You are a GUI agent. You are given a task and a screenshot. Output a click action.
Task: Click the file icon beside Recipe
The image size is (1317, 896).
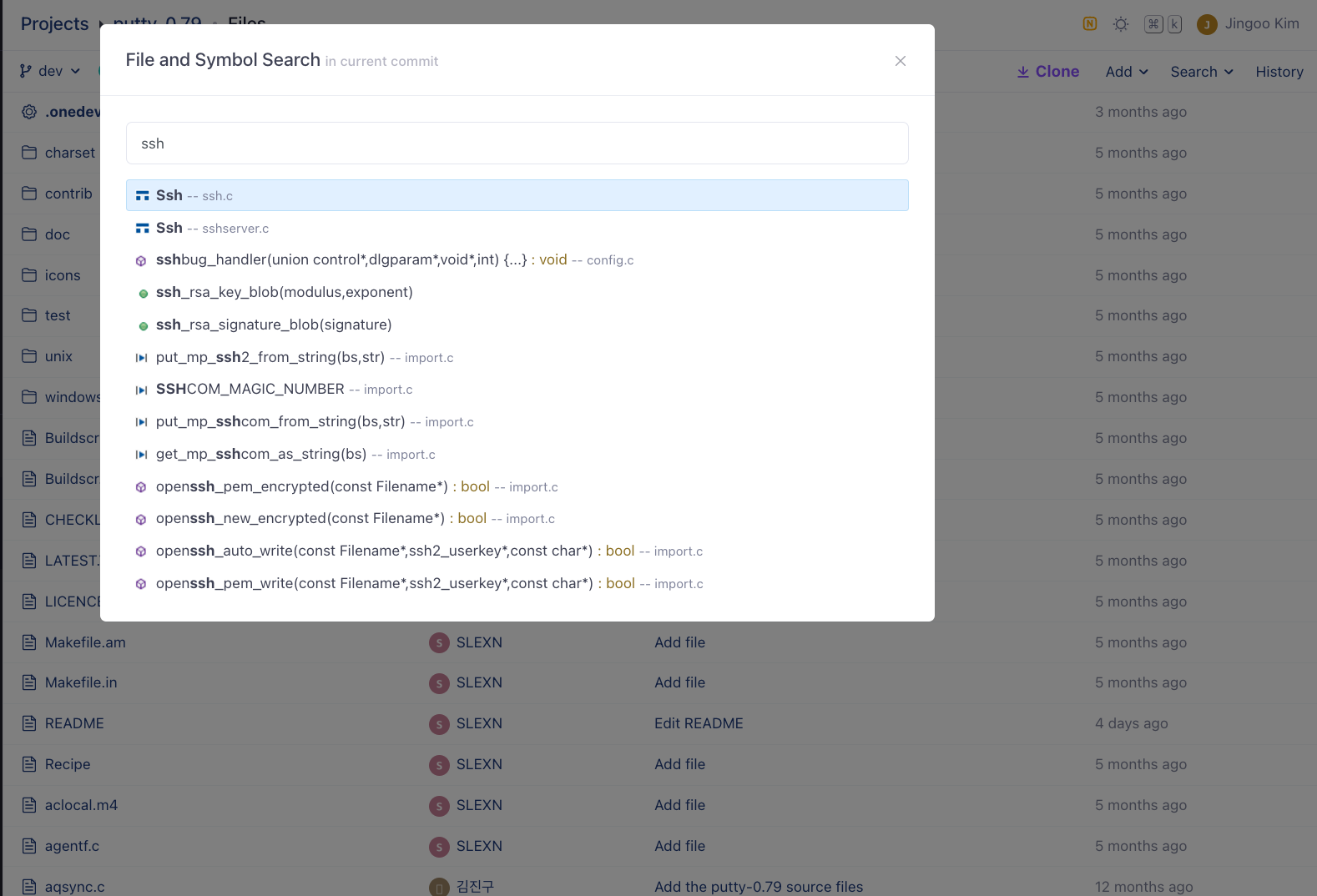[29, 764]
